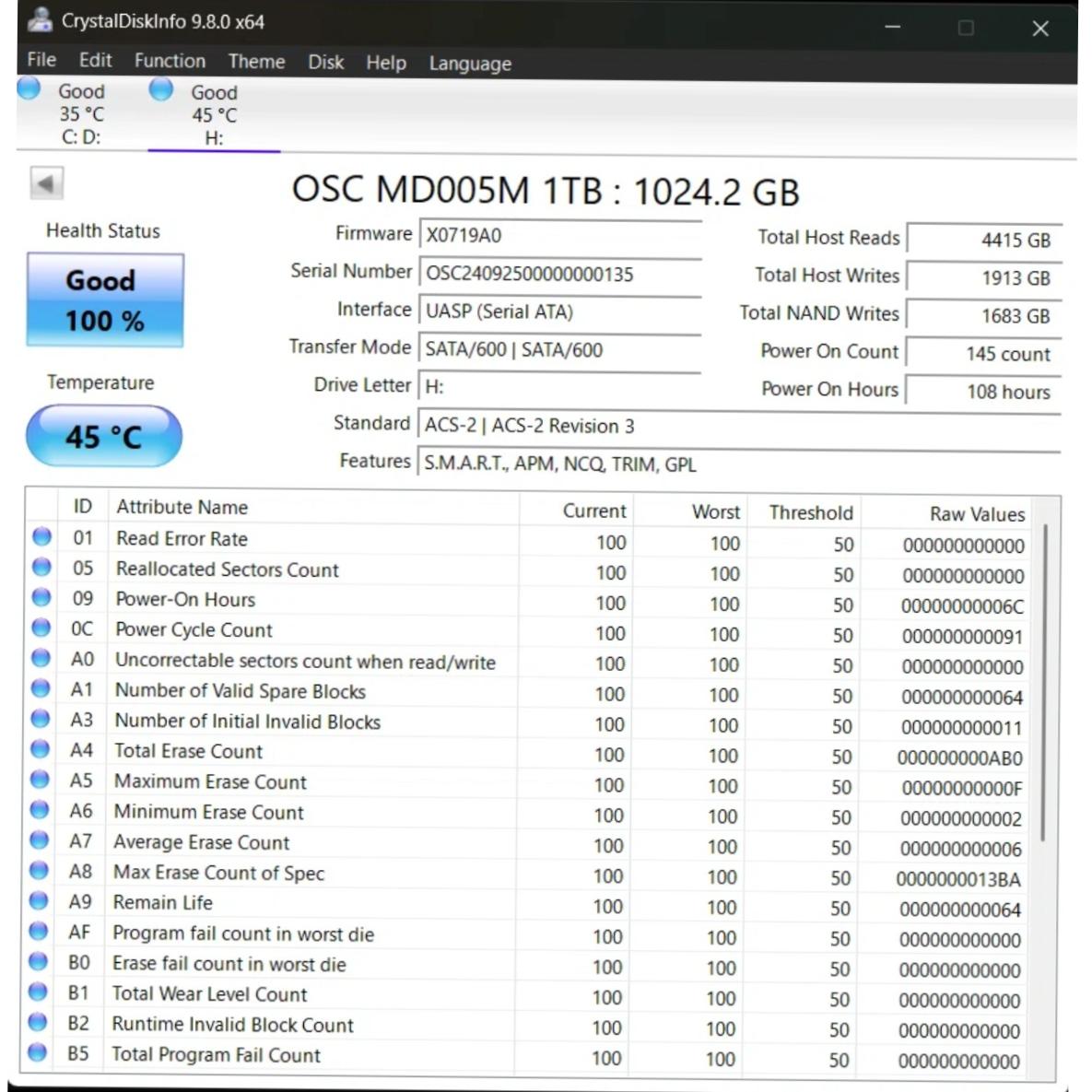Click the Raw Values column header
The image size is (1092, 1092).
[x=945, y=514]
